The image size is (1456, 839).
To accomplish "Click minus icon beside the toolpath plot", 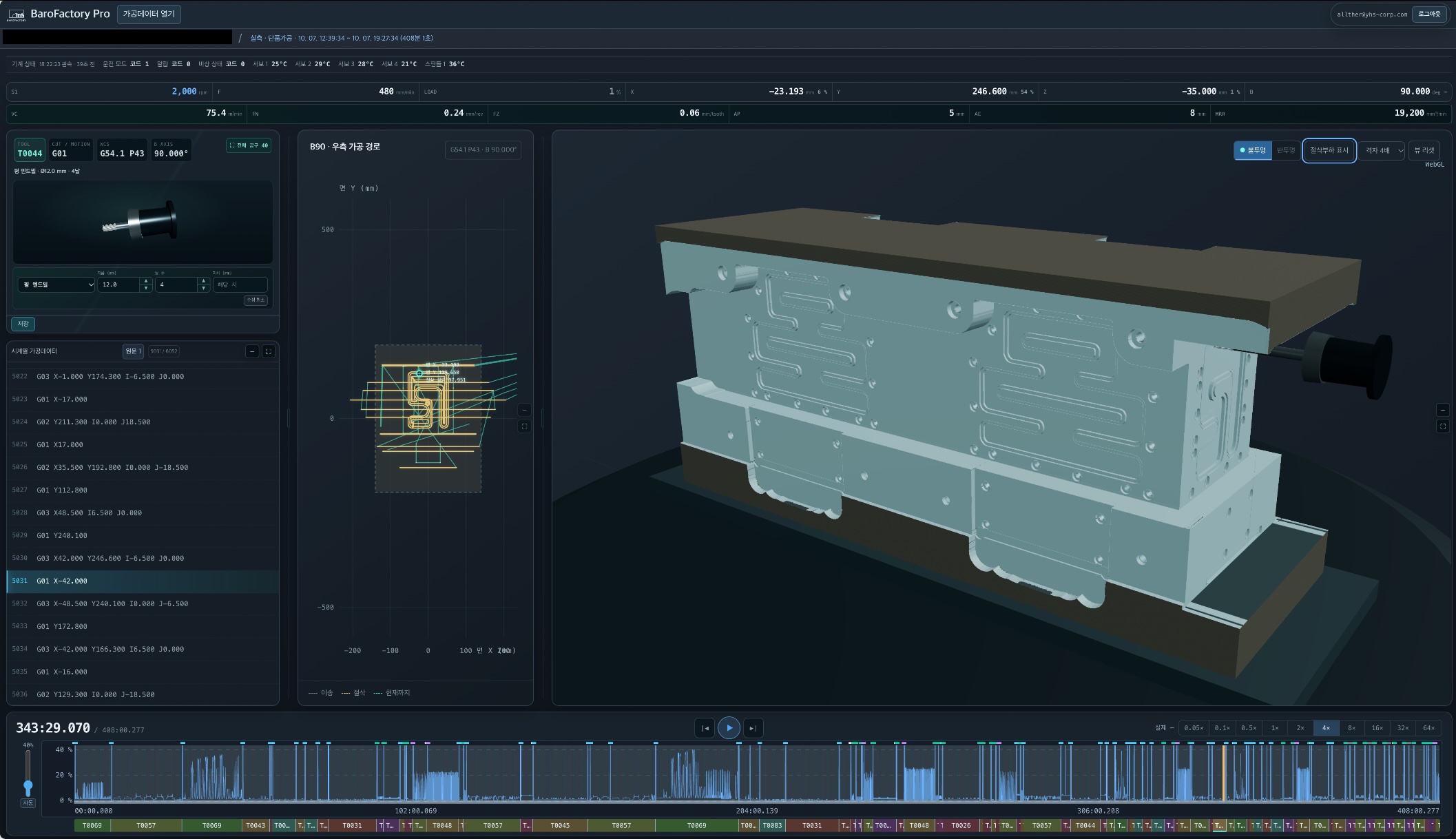I will [524, 411].
